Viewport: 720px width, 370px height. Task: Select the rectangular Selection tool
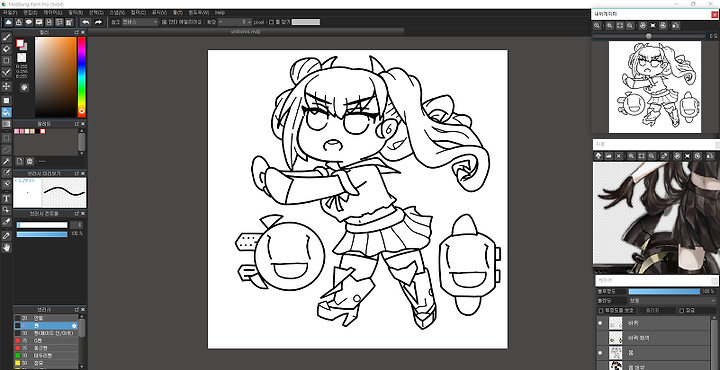(x=6, y=138)
